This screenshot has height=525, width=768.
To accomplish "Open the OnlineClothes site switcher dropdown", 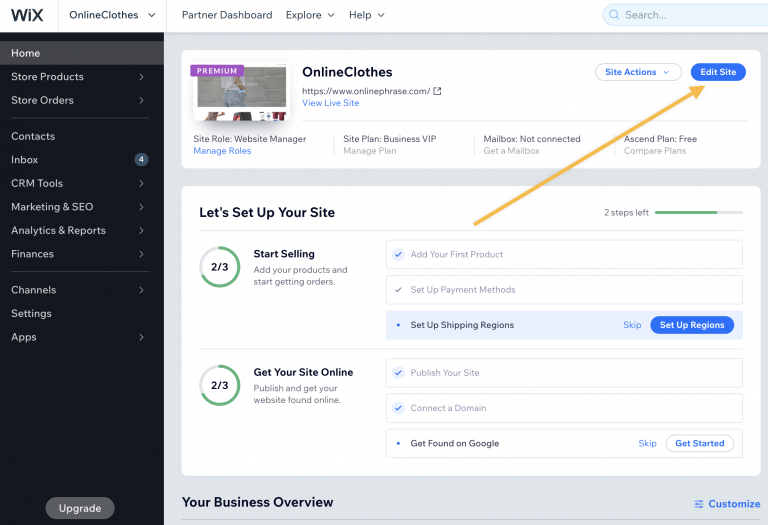I will [x=112, y=15].
